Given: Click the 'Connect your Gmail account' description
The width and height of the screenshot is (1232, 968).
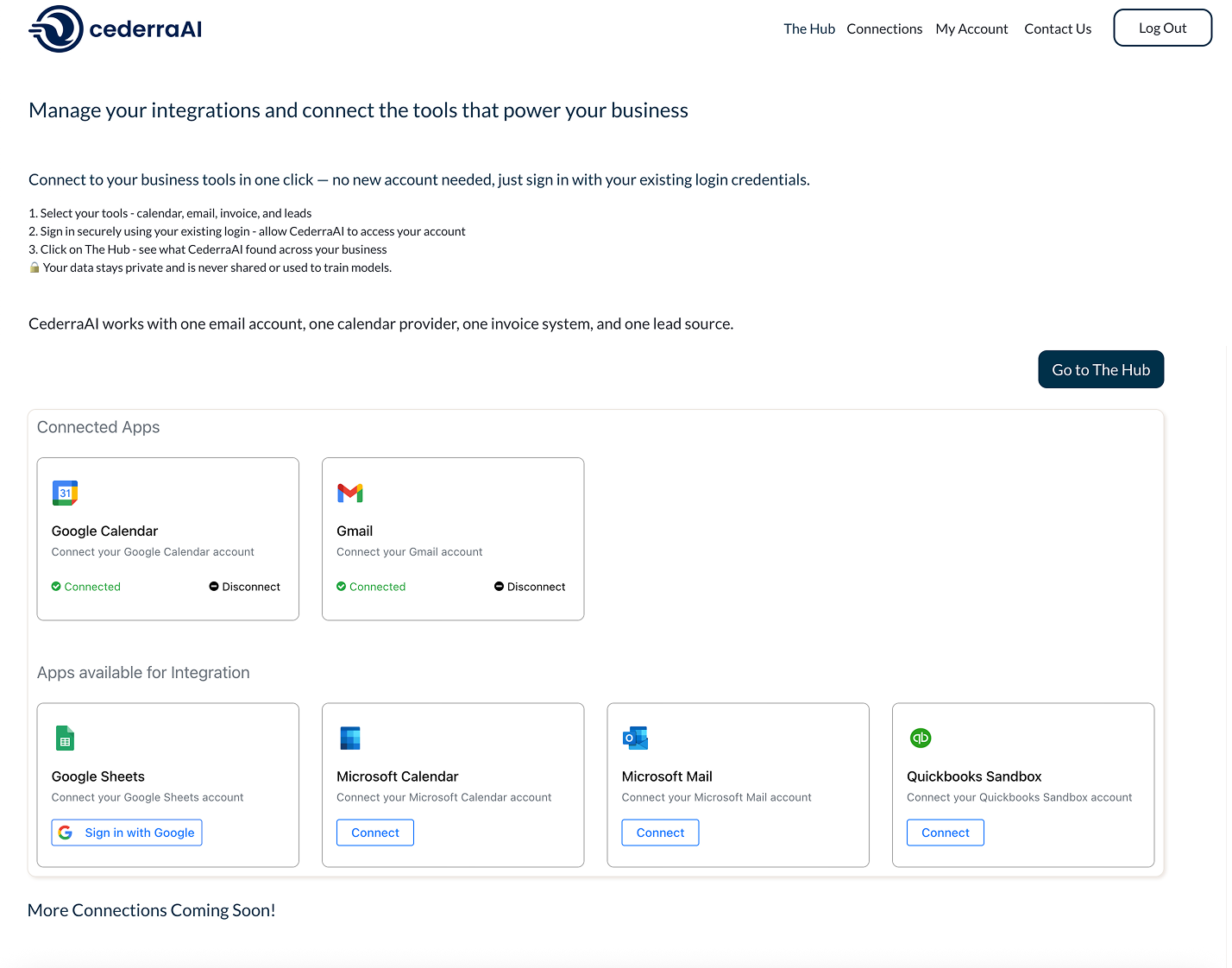Looking at the screenshot, I should (x=410, y=552).
